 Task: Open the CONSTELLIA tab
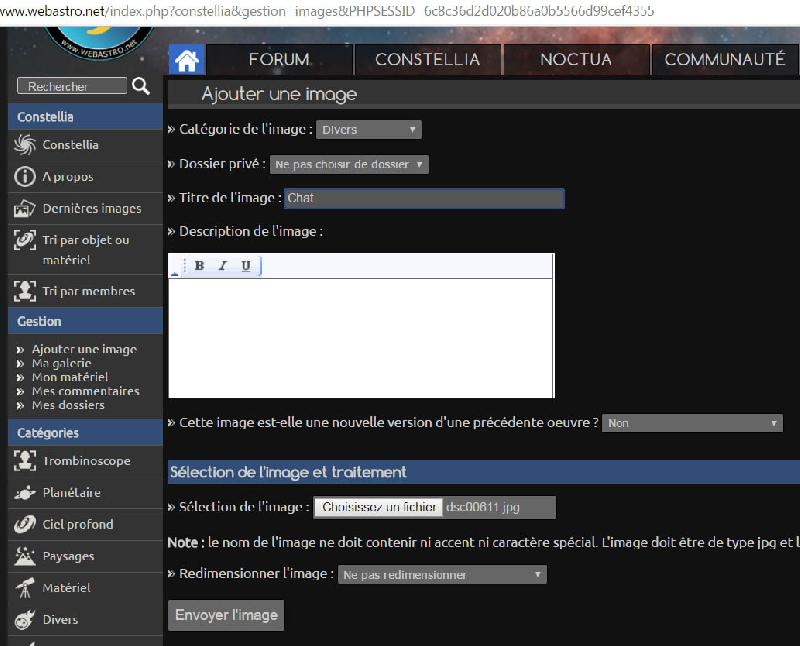428,60
